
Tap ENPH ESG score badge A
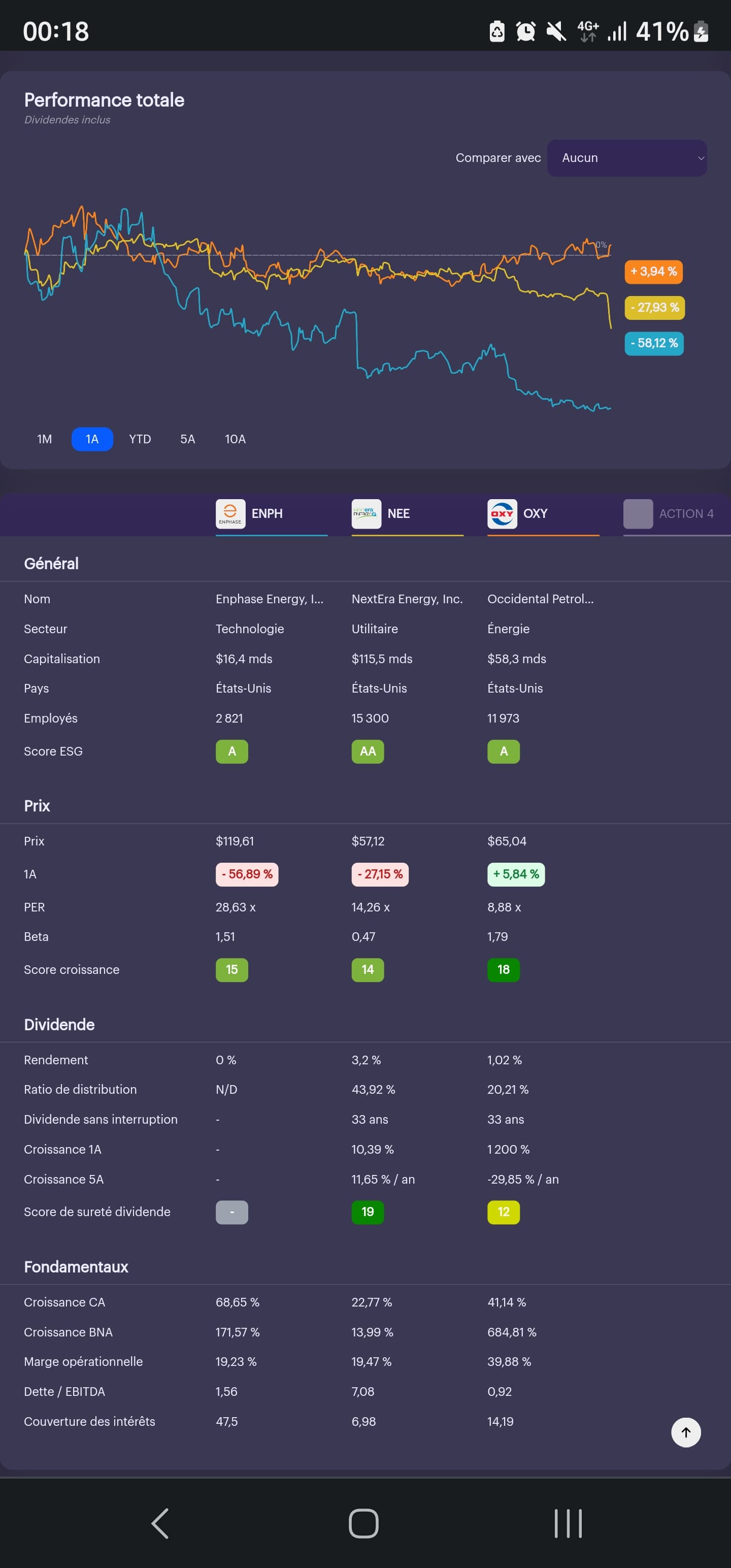point(232,751)
